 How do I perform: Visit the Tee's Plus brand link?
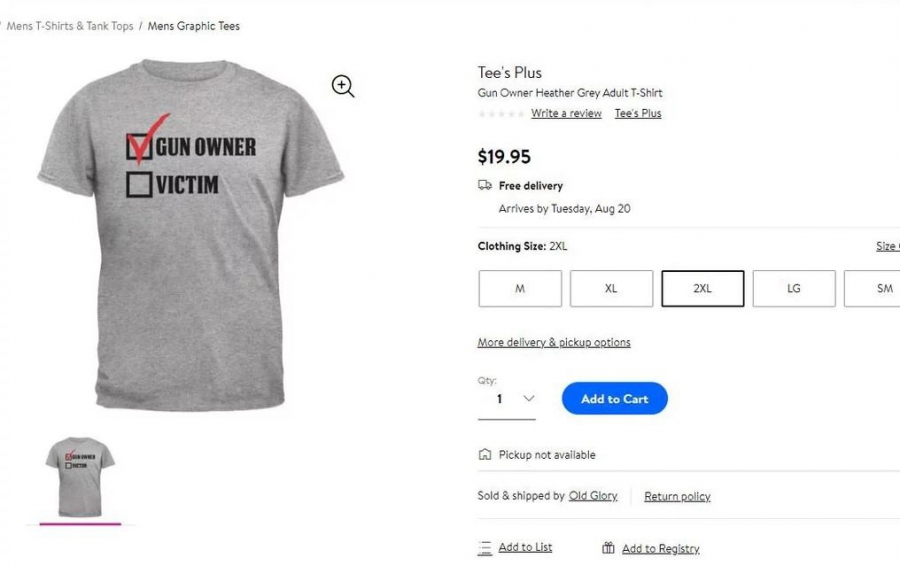pos(638,114)
